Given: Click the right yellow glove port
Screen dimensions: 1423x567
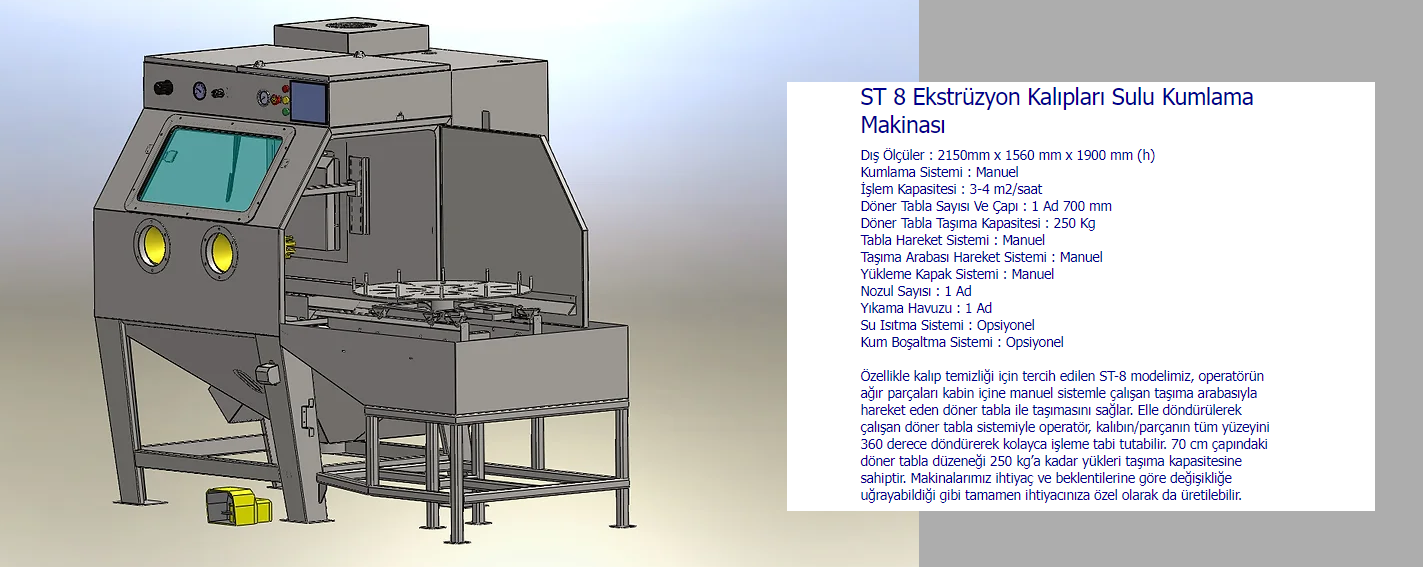Looking at the screenshot, I should (219, 251).
